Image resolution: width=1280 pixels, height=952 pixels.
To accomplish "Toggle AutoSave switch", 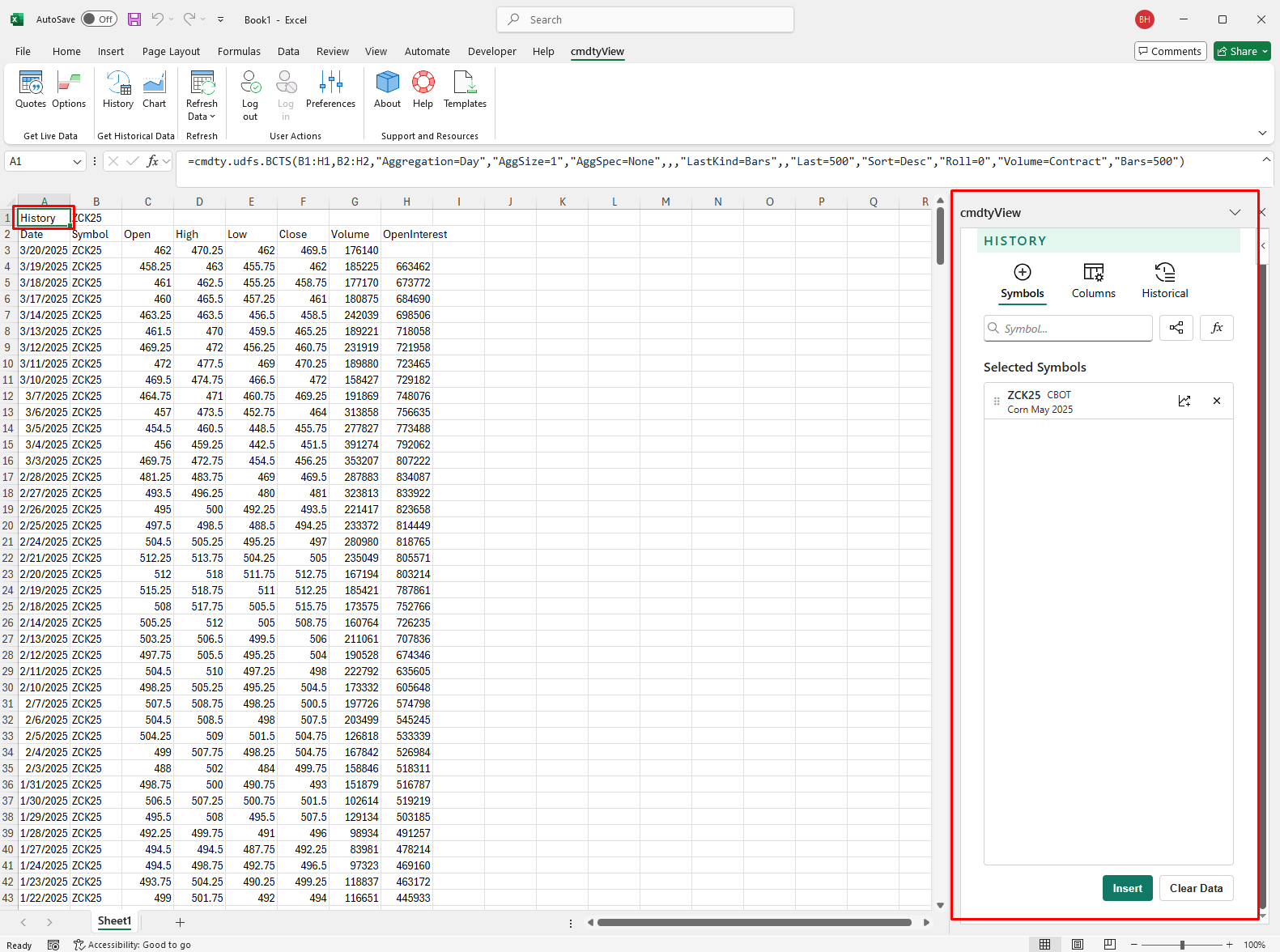I will (x=99, y=19).
